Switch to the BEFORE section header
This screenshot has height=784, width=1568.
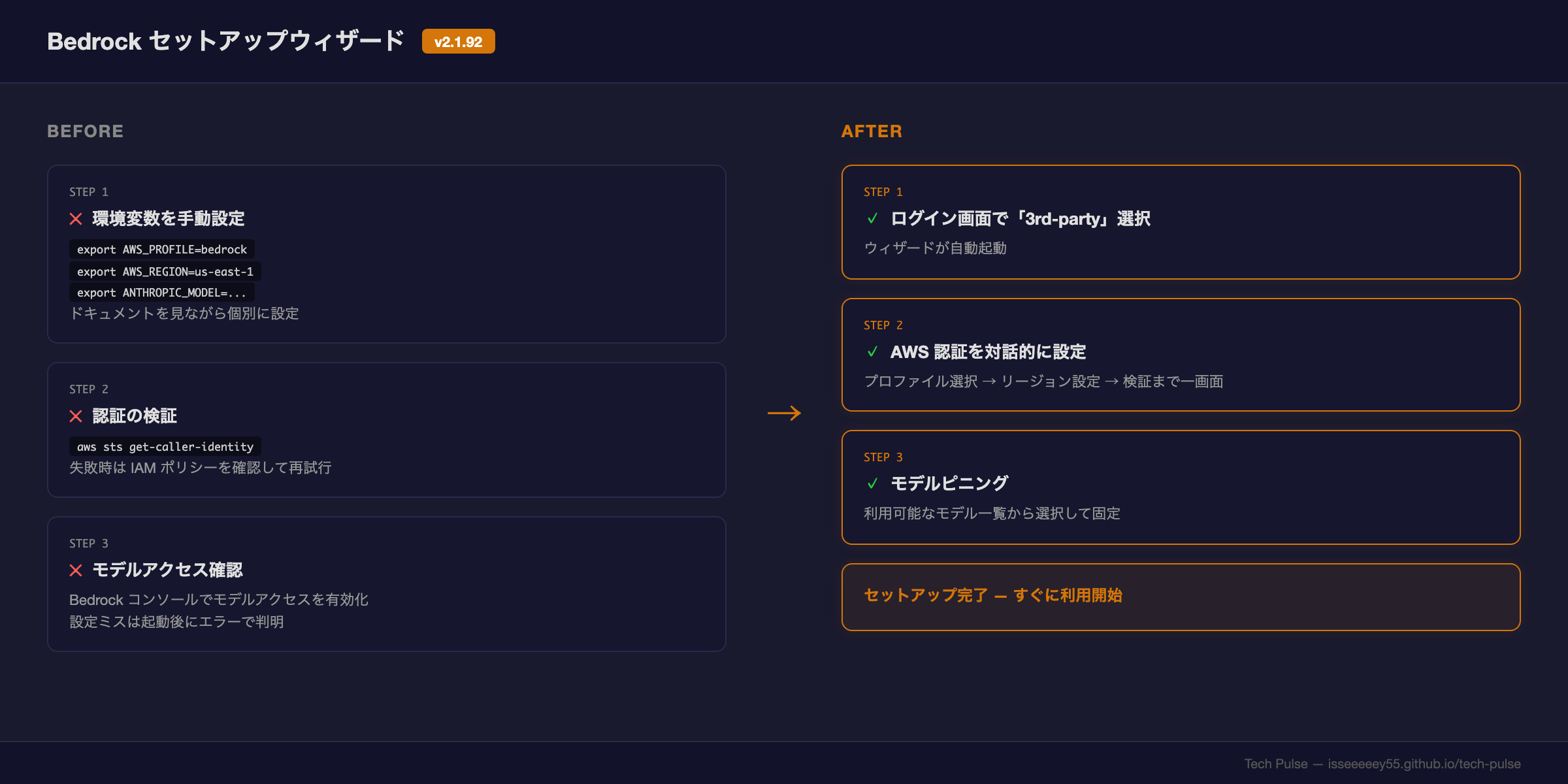85,131
